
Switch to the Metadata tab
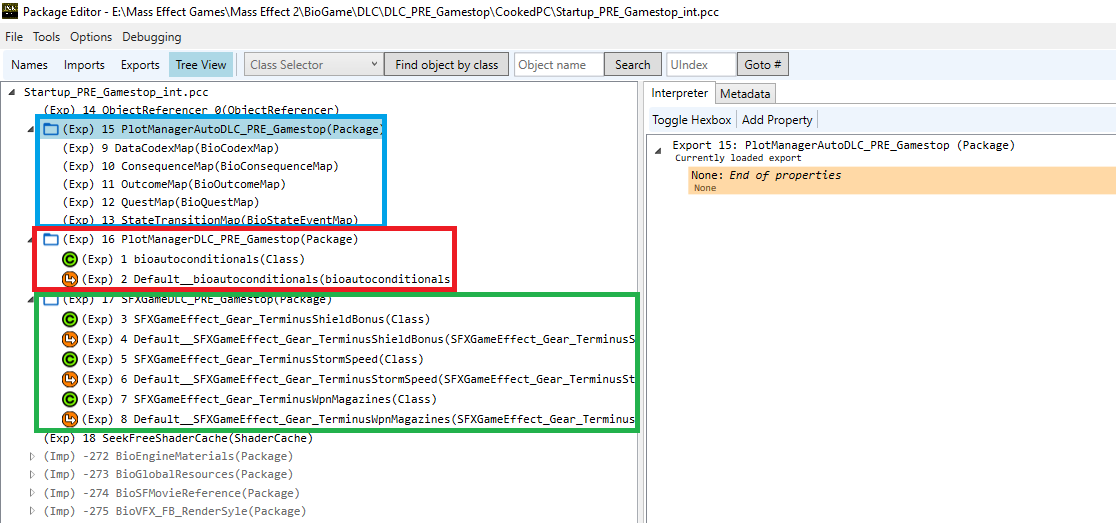(744, 94)
